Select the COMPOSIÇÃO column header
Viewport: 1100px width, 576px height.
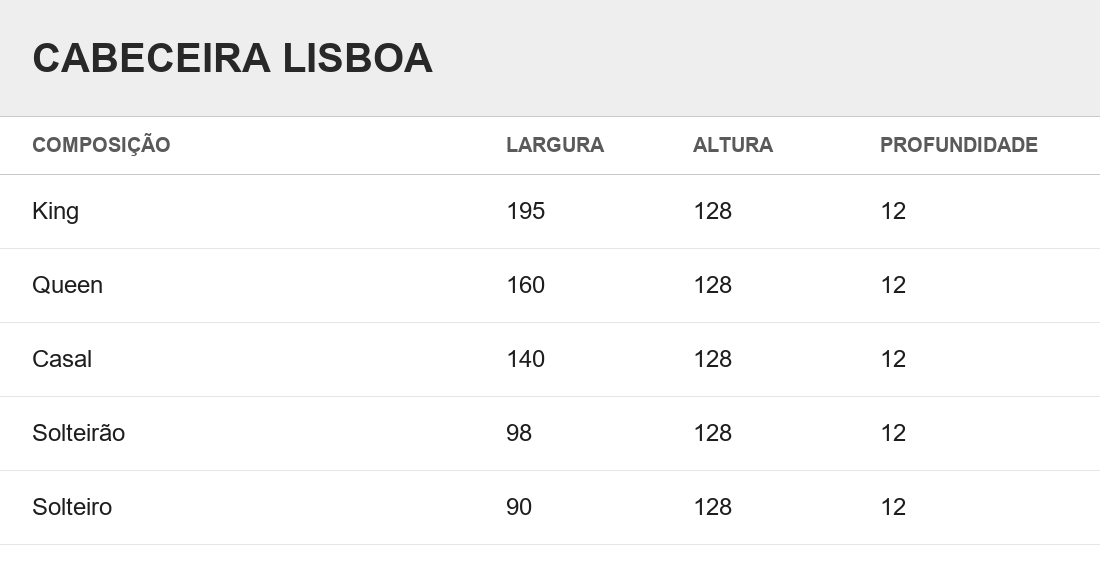pyautogui.click(x=101, y=144)
